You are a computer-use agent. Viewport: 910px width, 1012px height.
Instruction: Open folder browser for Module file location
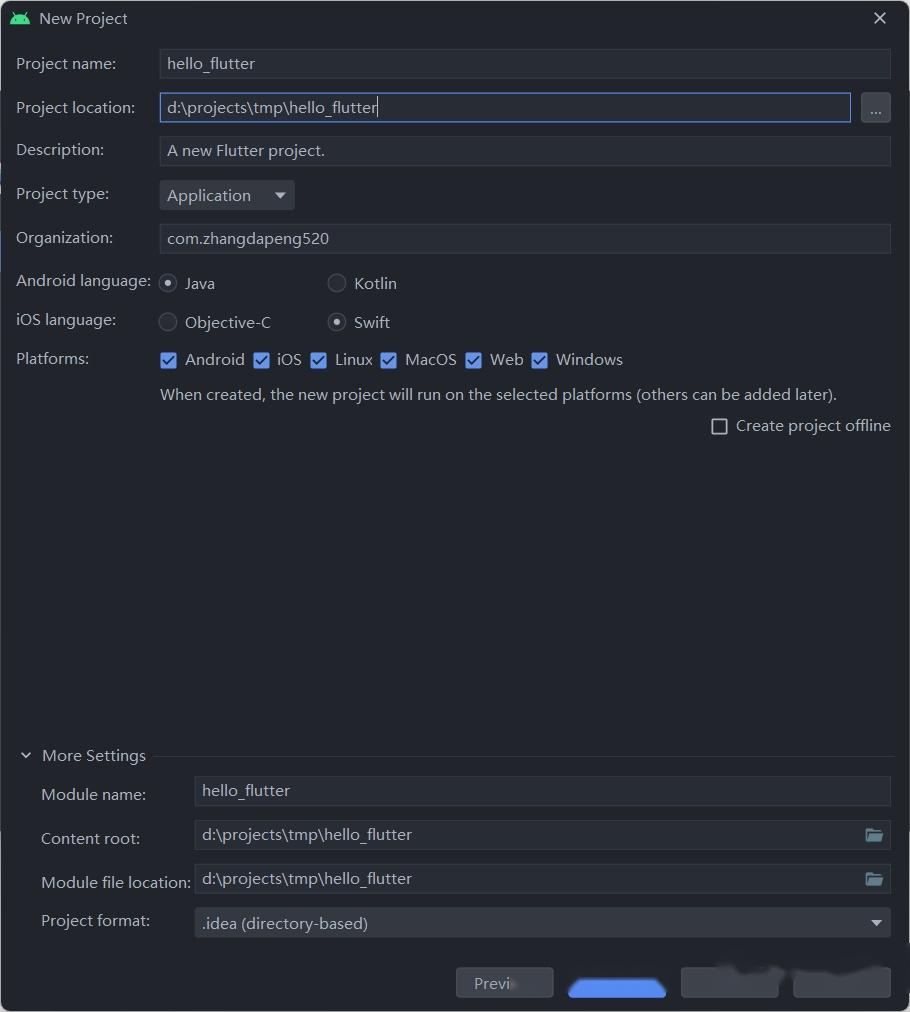click(x=874, y=879)
